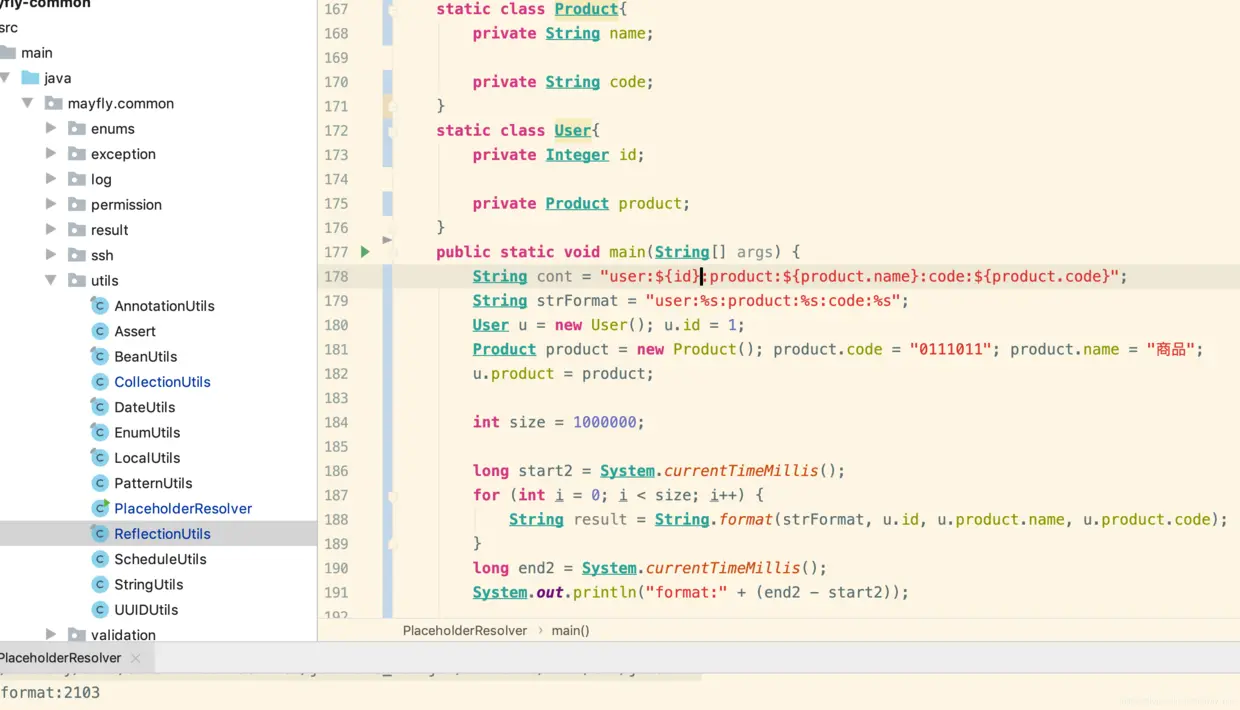Click the class icon beside UUIDUtils

tap(98, 609)
